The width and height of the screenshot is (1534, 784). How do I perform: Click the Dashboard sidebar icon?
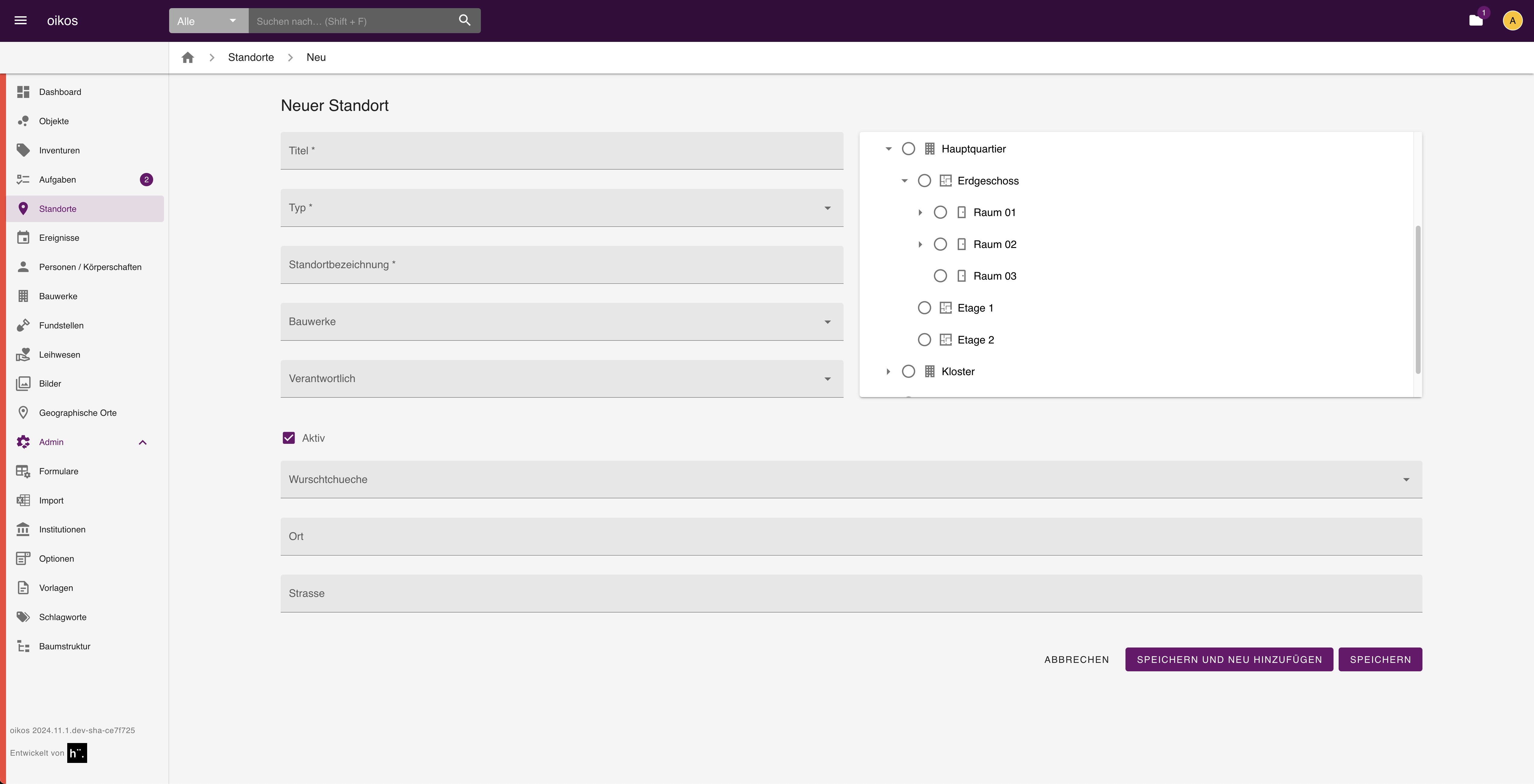[23, 92]
